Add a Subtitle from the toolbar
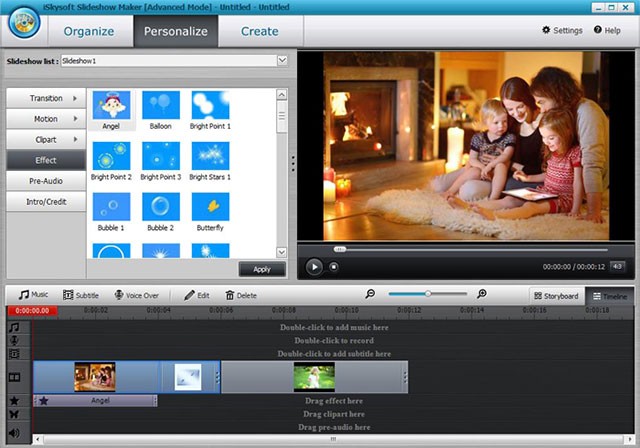Image resolution: width=640 pixels, height=448 pixels. pos(81,295)
